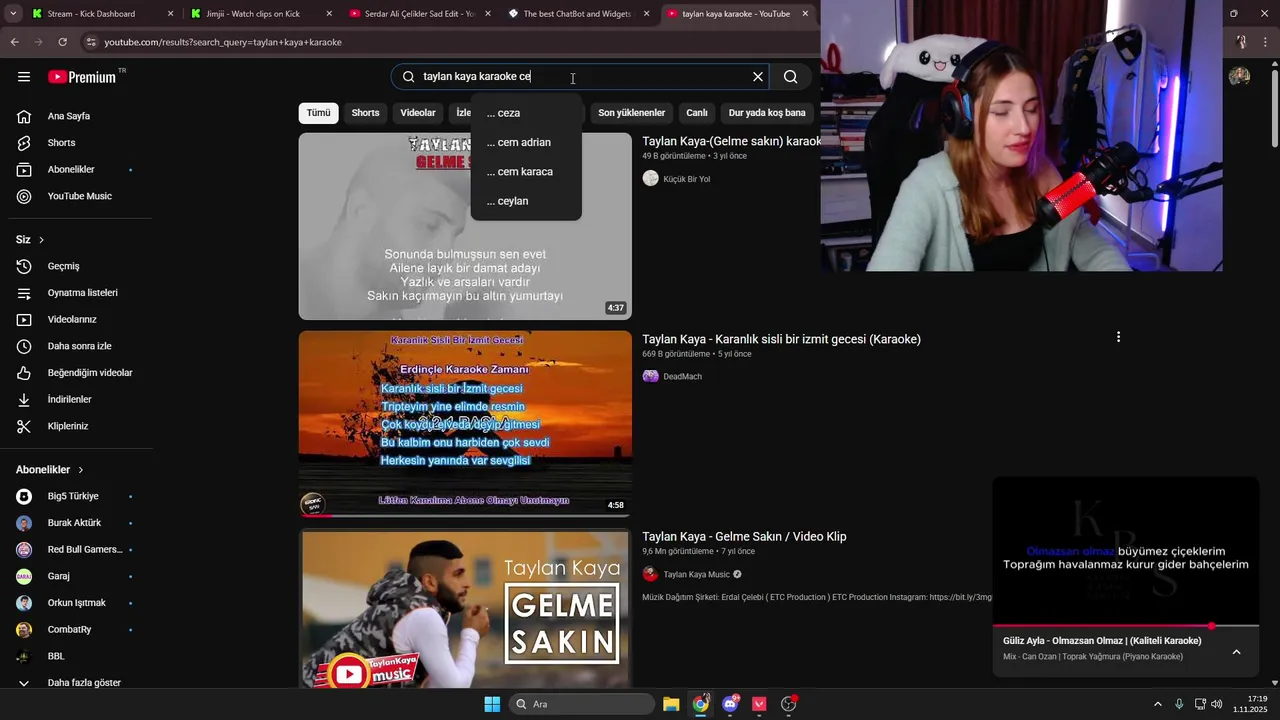Open the site info icon in address bar
The width and height of the screenshot is (1280, 720).
pos(91,42)
